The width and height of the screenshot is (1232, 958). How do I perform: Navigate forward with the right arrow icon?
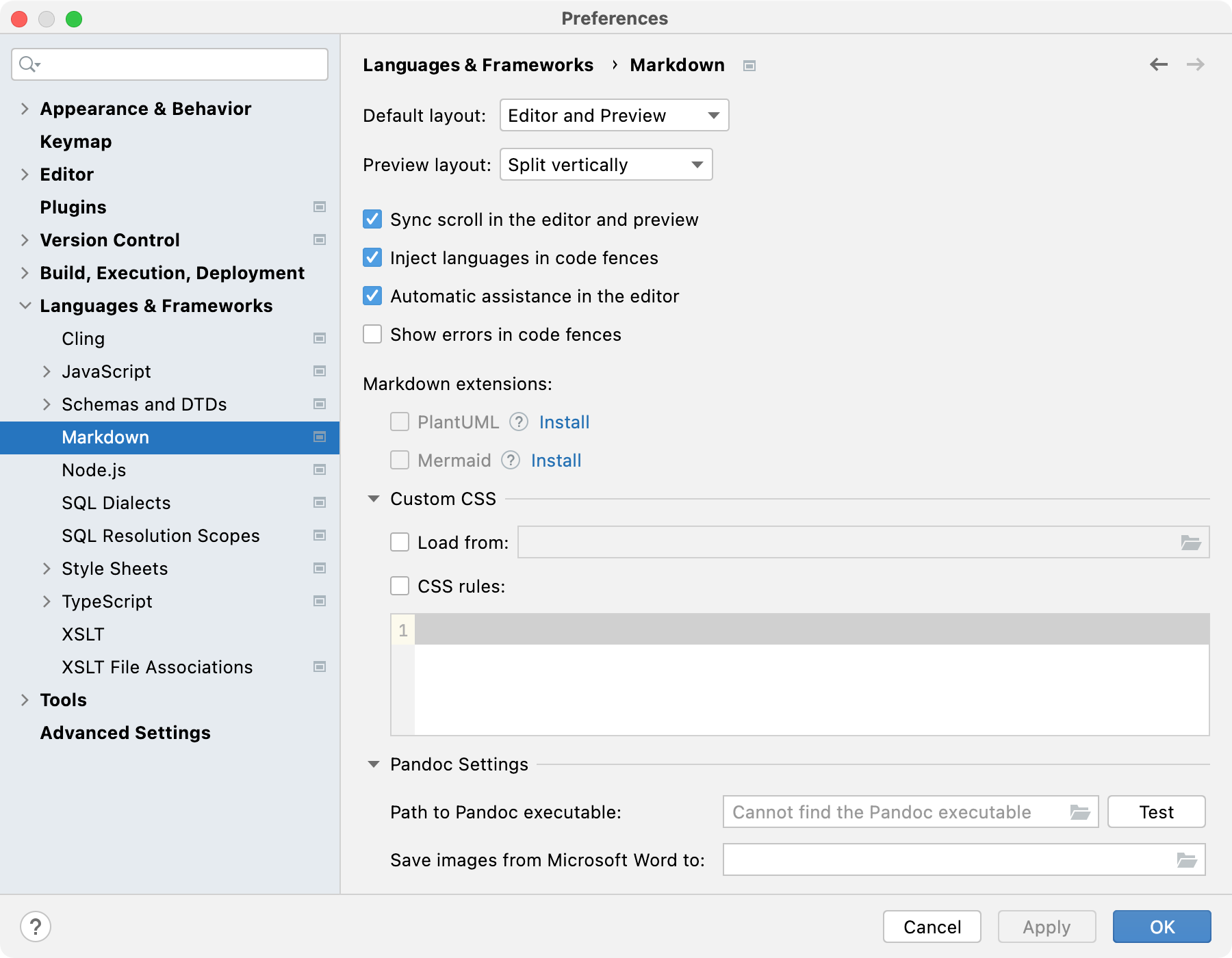[1196, 64]
